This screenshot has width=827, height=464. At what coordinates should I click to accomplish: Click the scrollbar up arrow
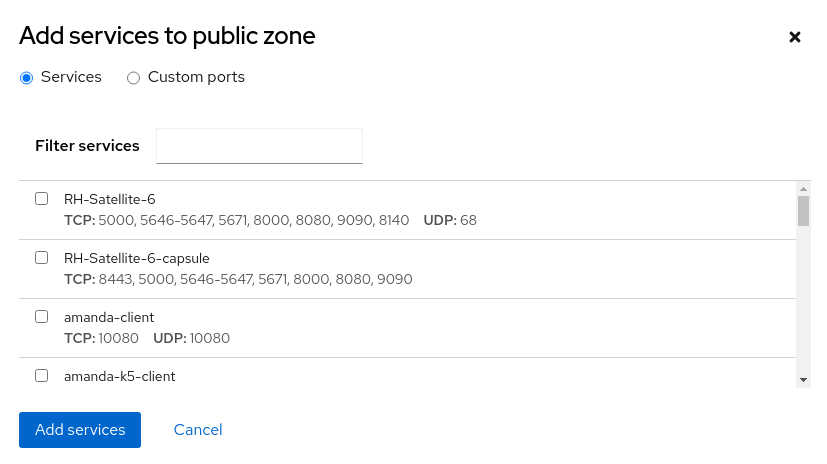803,188
